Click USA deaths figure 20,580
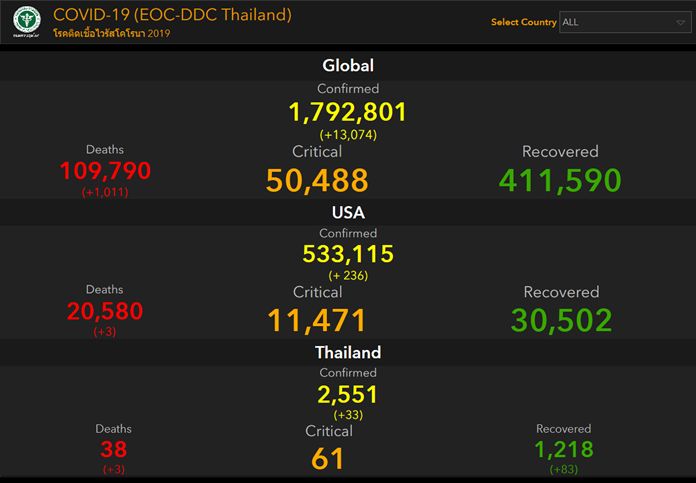The width and height of the screenshot is (696, 483). pyautogui.click(x=105, y=311)
